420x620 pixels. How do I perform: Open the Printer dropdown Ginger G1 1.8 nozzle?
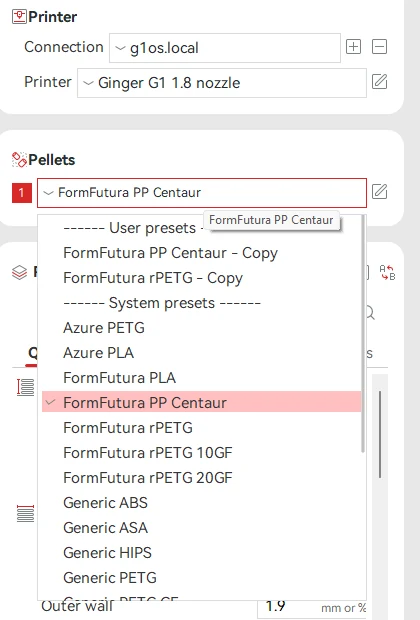[221, 83]
